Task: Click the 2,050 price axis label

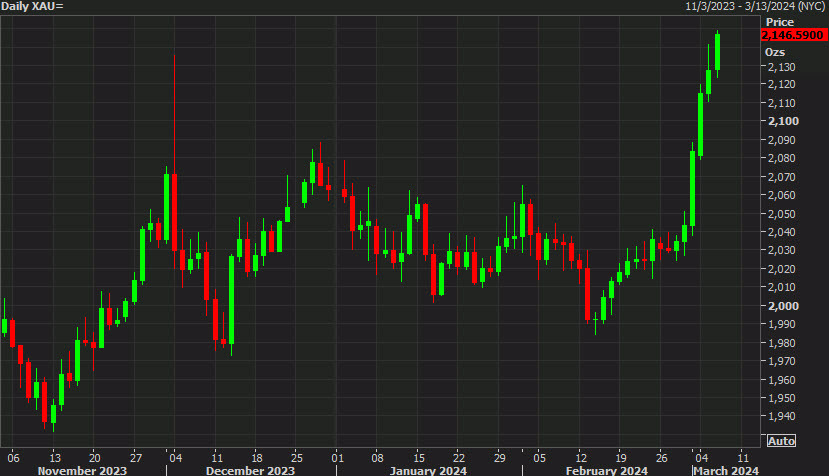Action: coord(781,214)
